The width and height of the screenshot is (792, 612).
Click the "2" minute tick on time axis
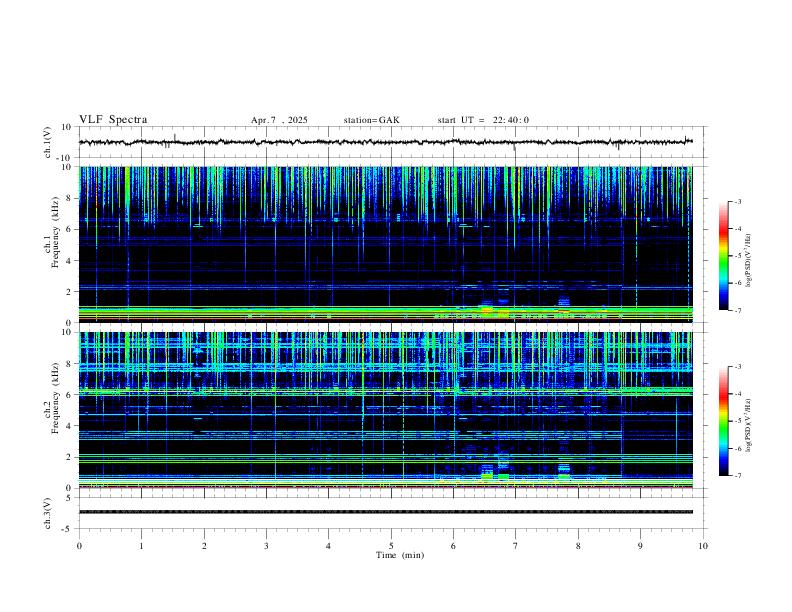pos(204,546)
